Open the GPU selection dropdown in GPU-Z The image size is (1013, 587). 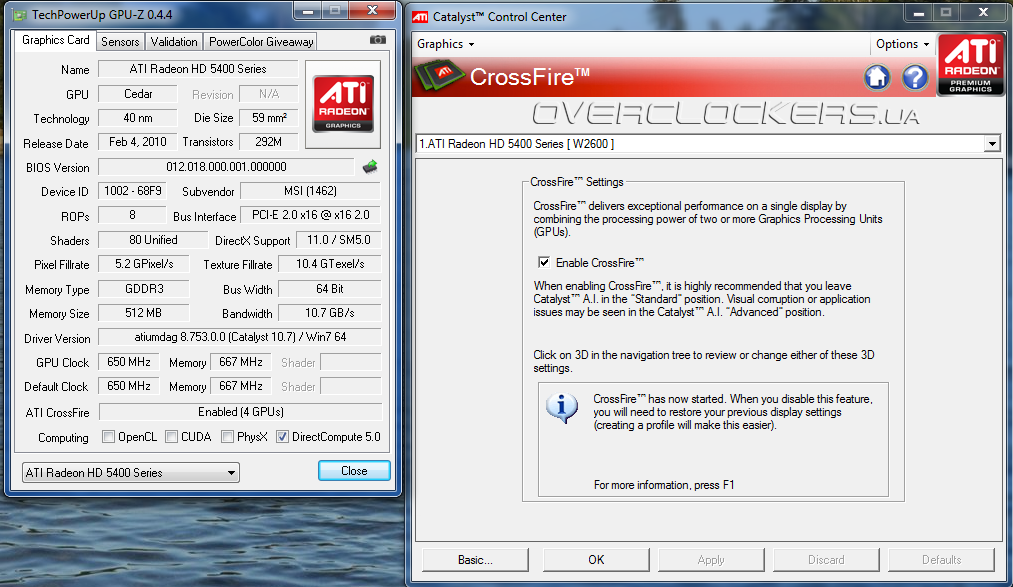click(x=131, y=473)
